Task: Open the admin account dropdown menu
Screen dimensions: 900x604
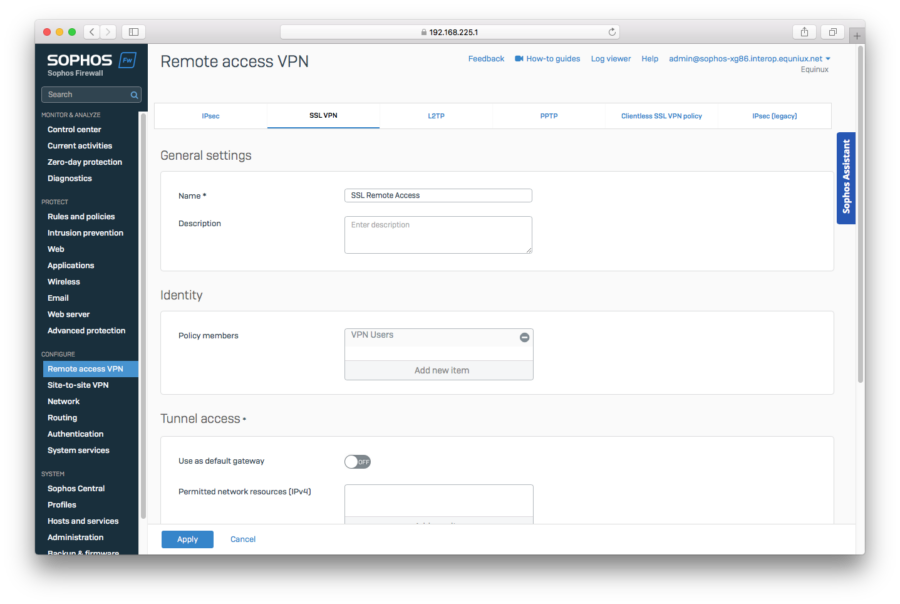Action: click(827, 59)
